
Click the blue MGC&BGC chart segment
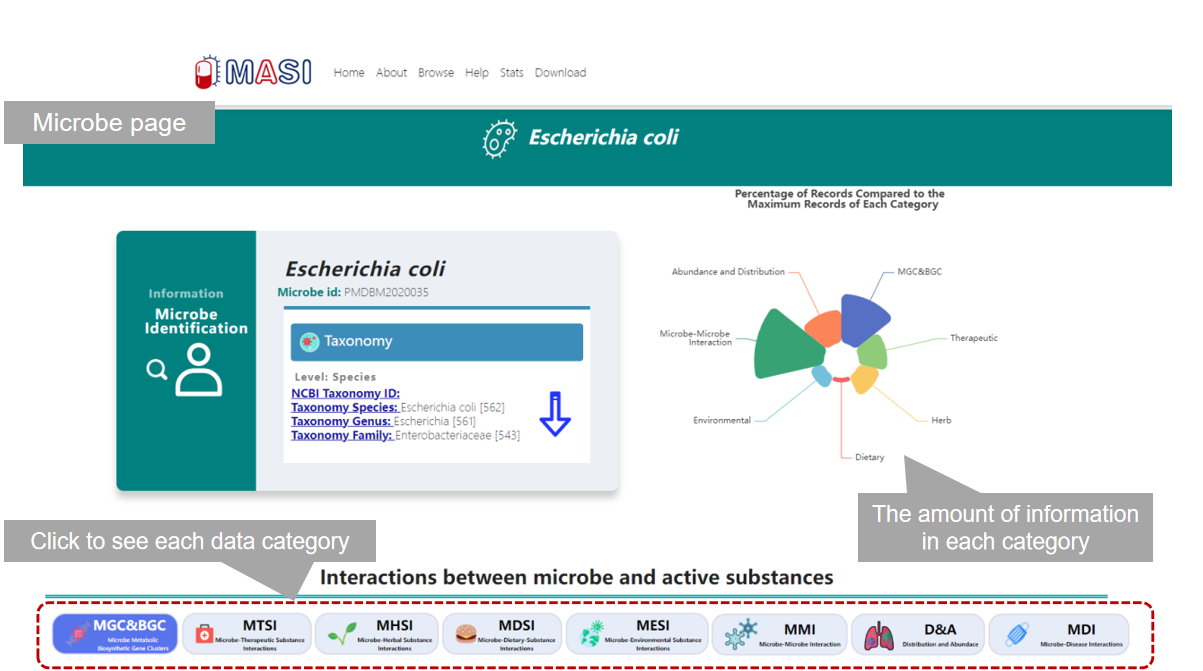[x=862, y=320]
